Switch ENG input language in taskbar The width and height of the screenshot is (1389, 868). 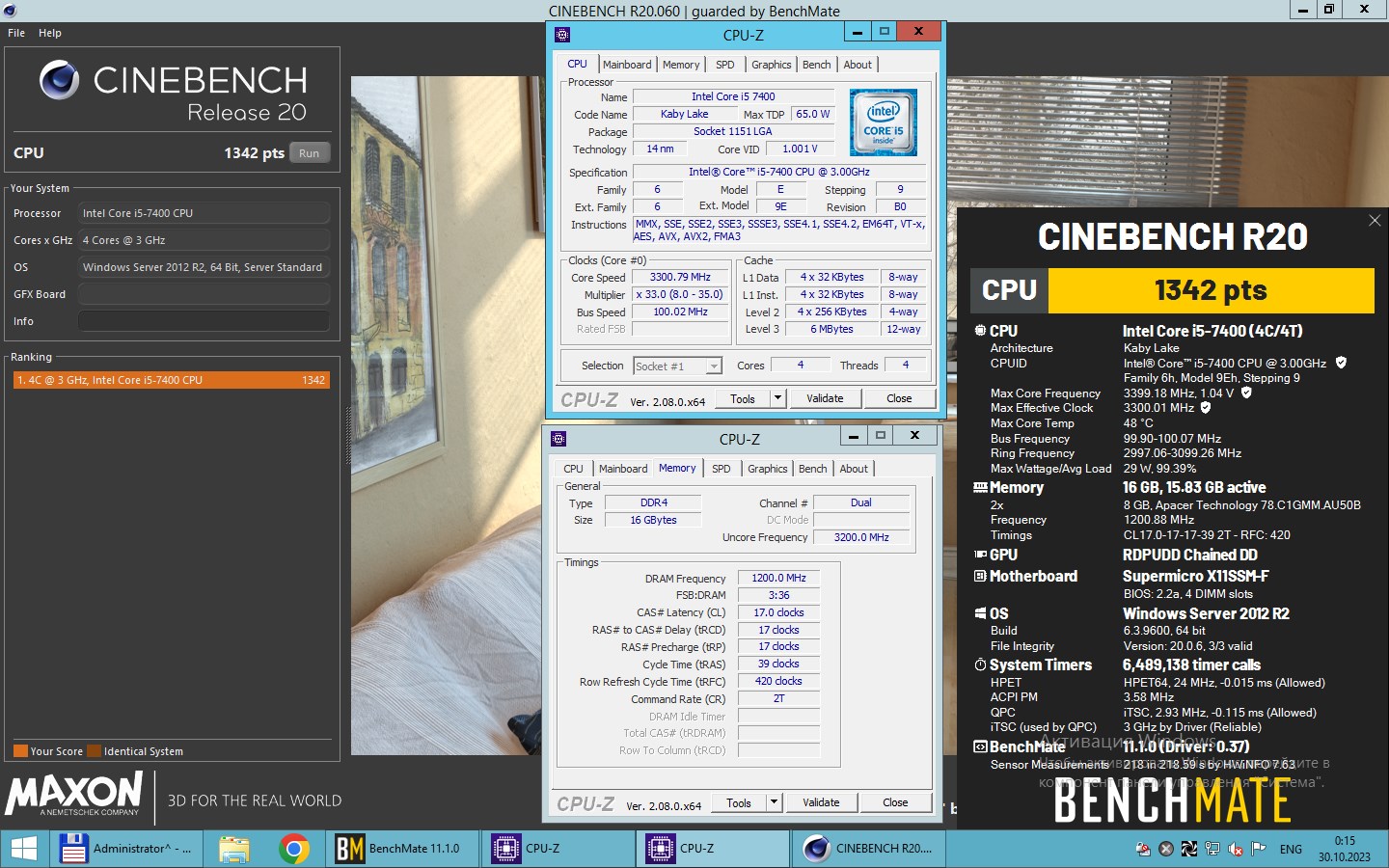pos(1291,850)
